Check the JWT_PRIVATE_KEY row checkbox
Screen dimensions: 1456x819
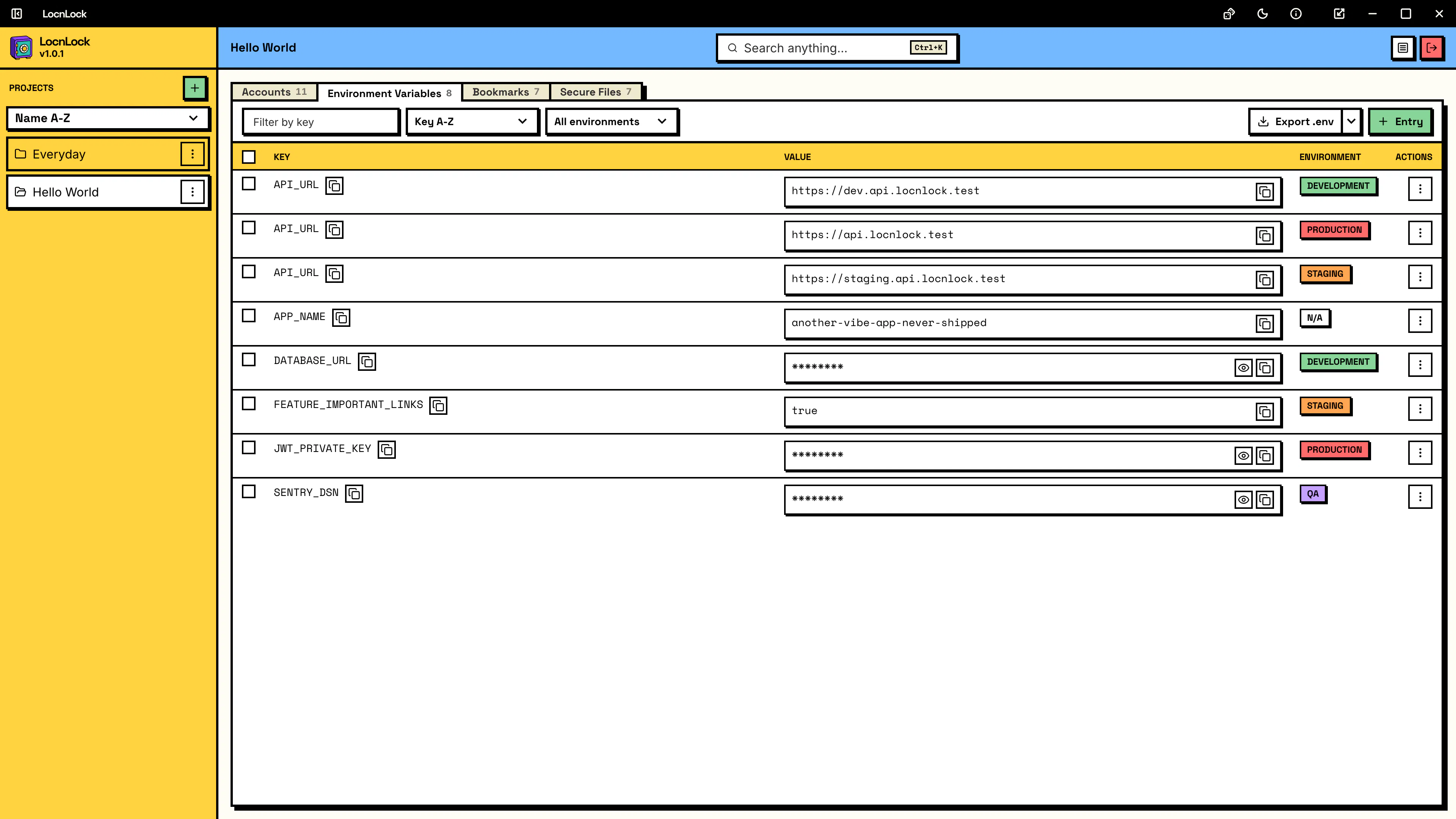(x=249, y=448)
